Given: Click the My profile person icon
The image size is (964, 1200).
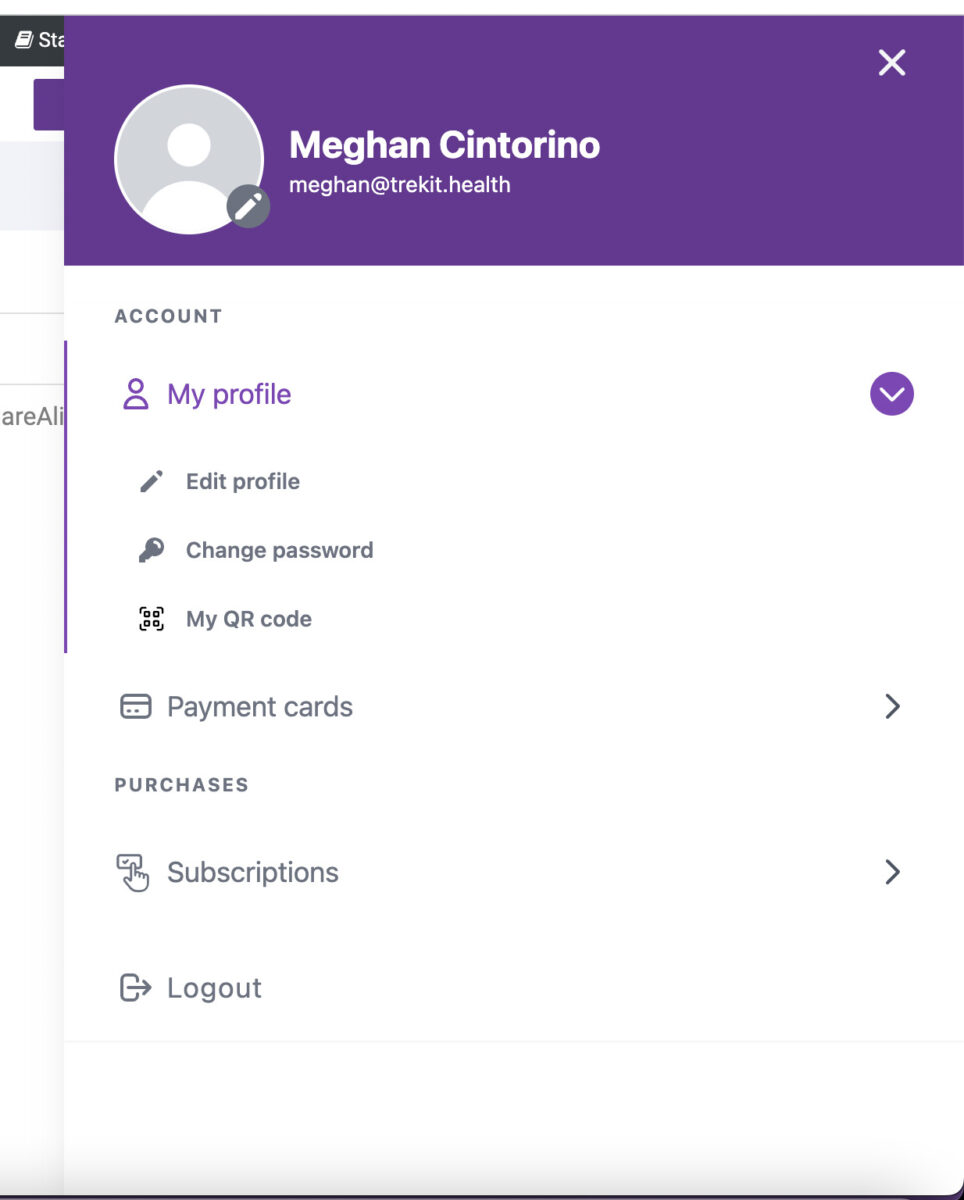Looking at the screenshot, I should pos(135,394).
